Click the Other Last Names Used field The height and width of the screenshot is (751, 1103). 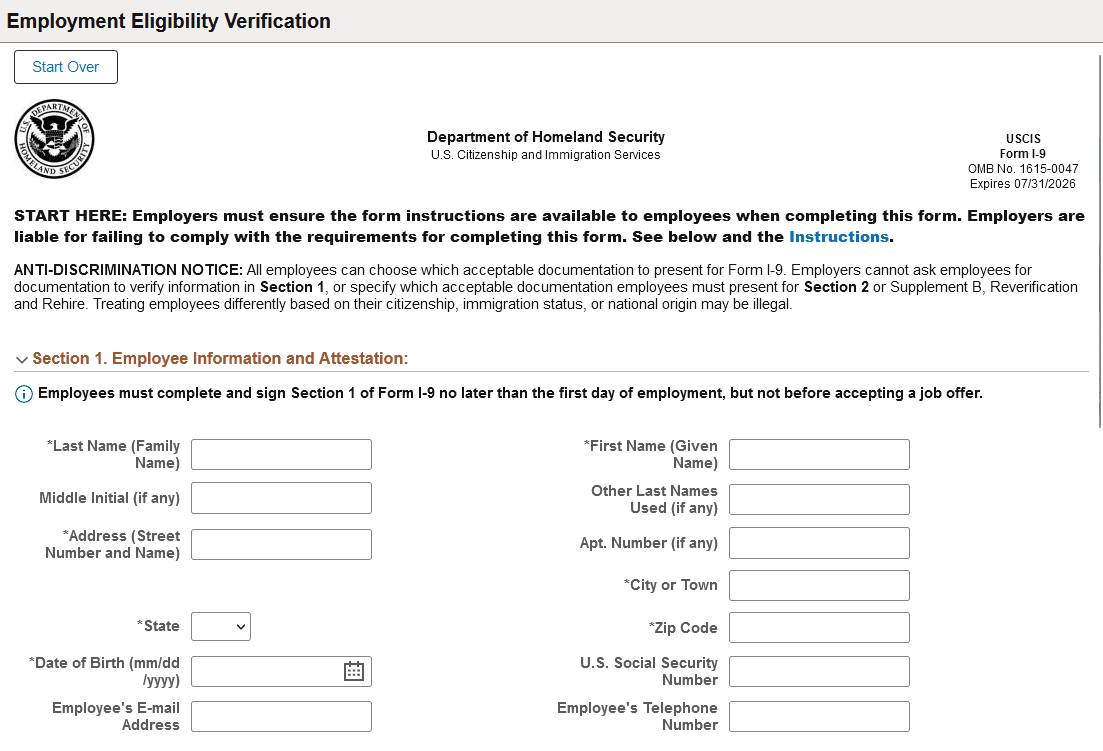click(818, 499)
